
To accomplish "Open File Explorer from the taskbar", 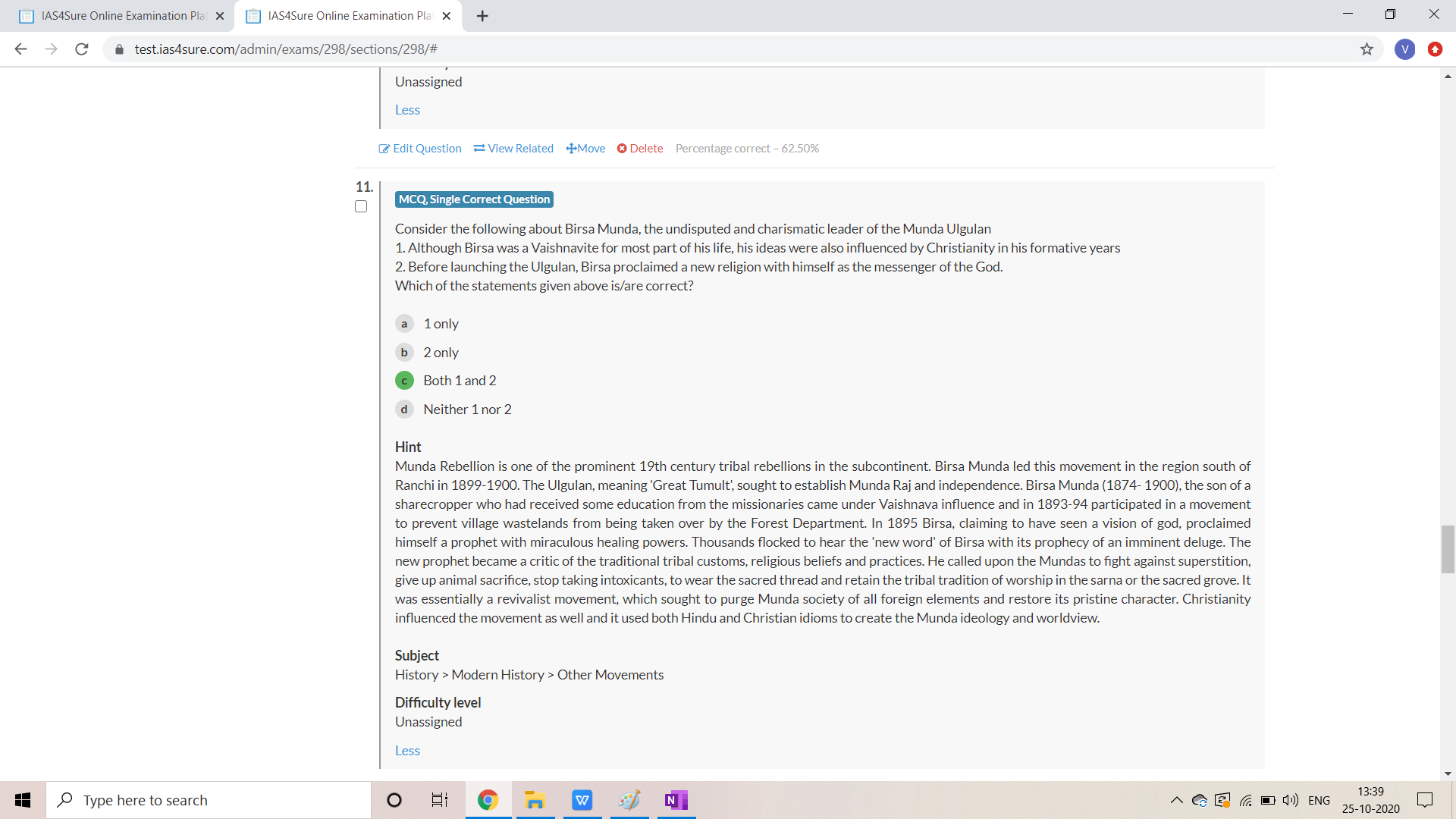I will (535, 800).
